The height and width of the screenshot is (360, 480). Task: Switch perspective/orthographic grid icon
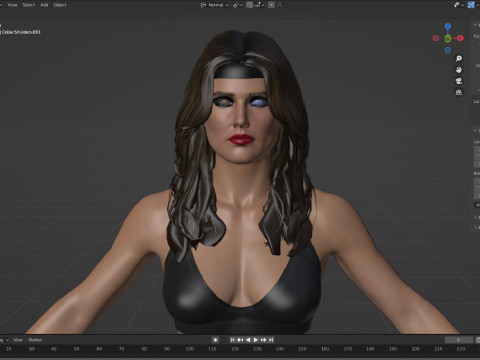point(459,92)
